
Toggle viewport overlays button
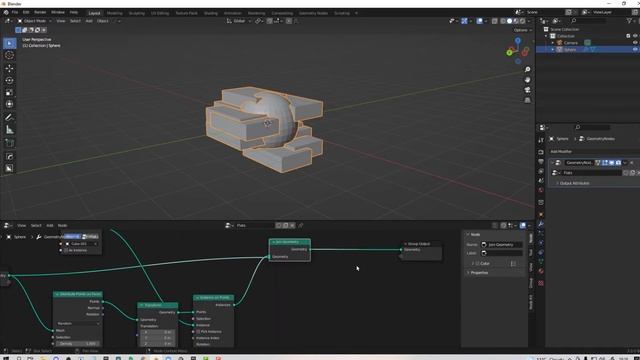(480, 21)
